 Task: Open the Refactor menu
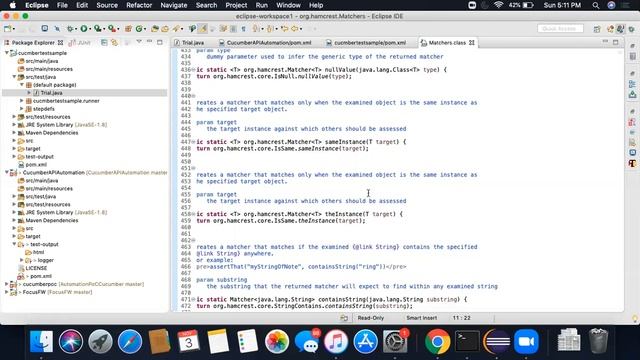pyautogui.click(x=139, y=5)
